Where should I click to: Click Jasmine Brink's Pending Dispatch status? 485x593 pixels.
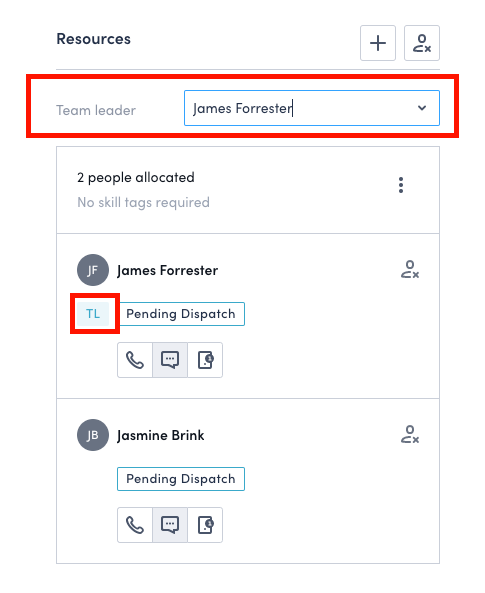[x=181, y=479]
